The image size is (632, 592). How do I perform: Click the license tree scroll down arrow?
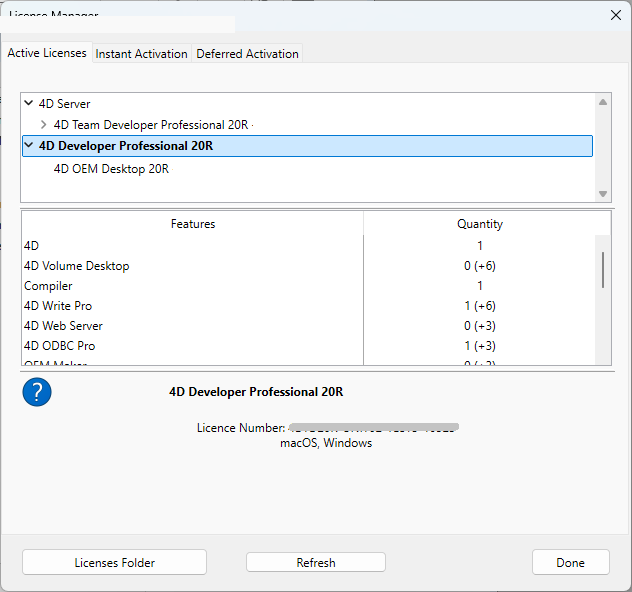603,194
